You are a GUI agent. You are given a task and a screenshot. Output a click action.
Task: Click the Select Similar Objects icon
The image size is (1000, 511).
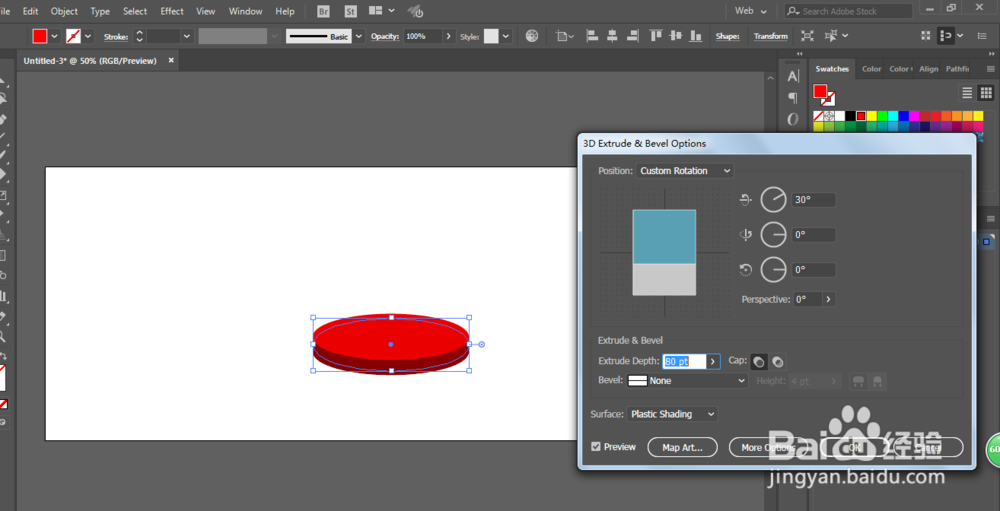point(831,36)
